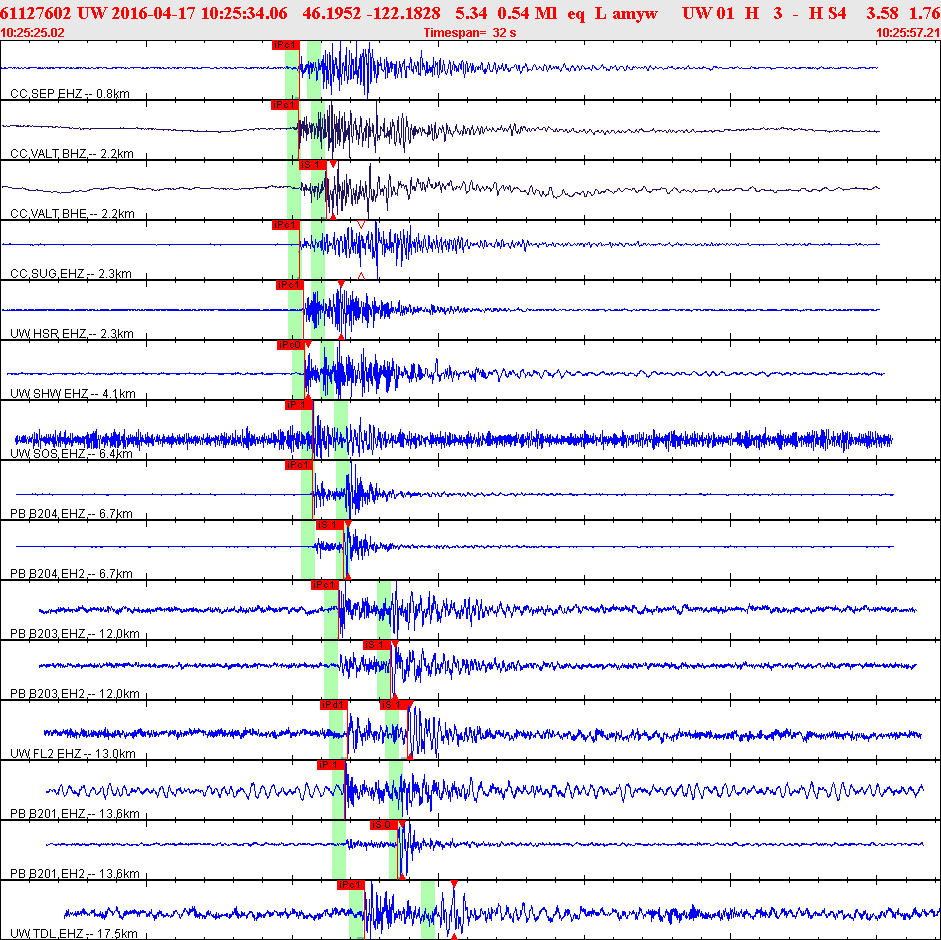941x940 pixels.
Task: Select the UW.SOS.EHZ 6.4km station label
Action: pos(71,454)
